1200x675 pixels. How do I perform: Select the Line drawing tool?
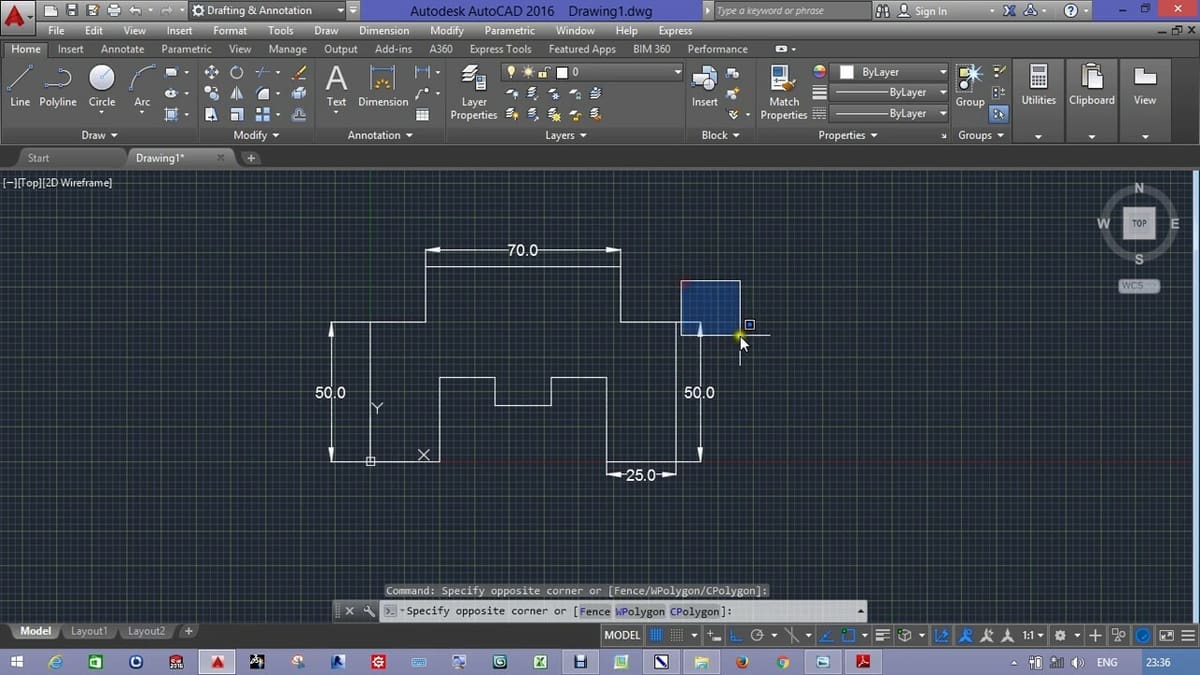(x=20, y=86)
